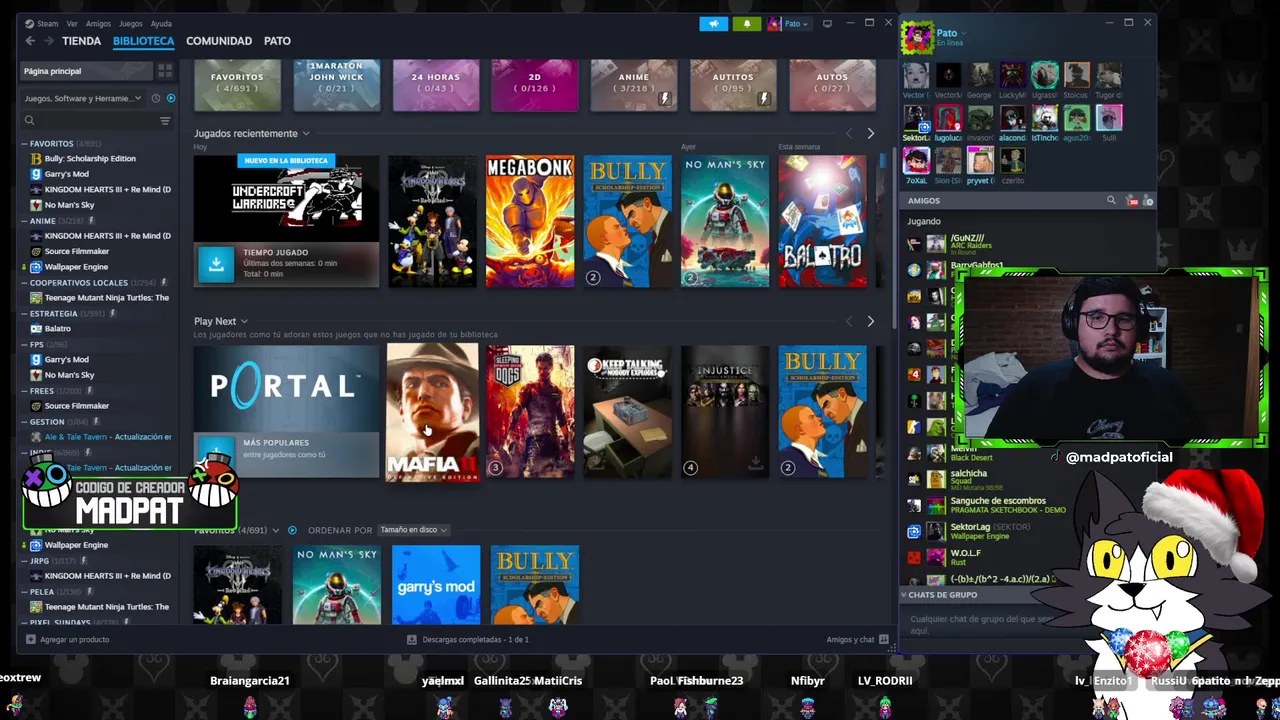This screenshot has width=1280, height=720.
Task: Open sidebar advanced filter options icon
Action: [x=165, y=120]
